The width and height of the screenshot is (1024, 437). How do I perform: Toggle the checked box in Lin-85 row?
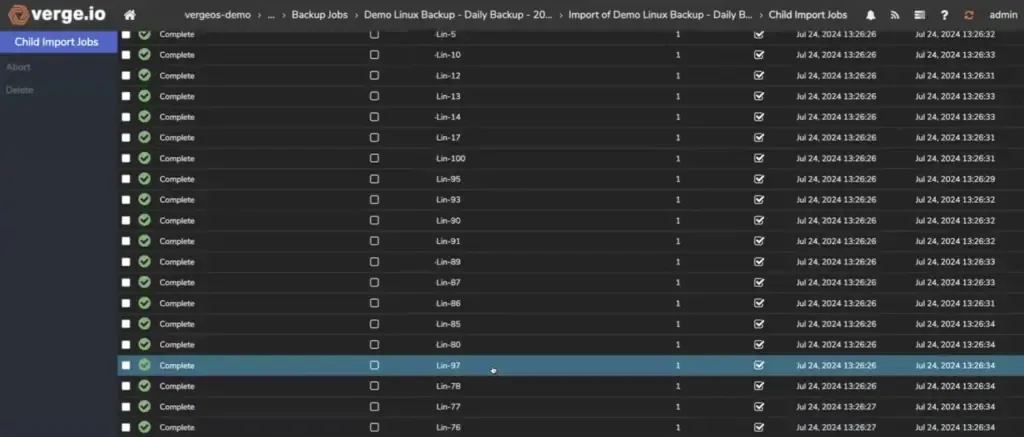[x=758, y=324]
